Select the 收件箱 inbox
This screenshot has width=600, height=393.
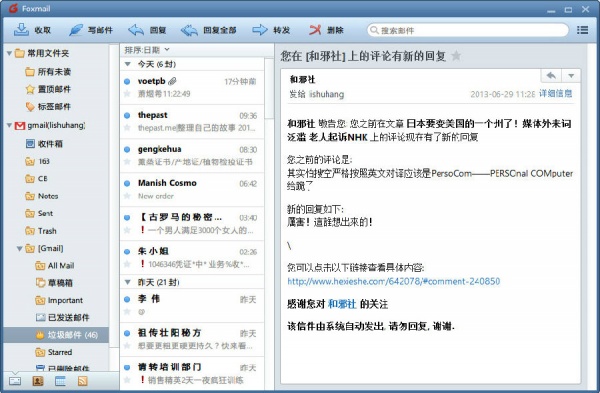pos(44,144)
